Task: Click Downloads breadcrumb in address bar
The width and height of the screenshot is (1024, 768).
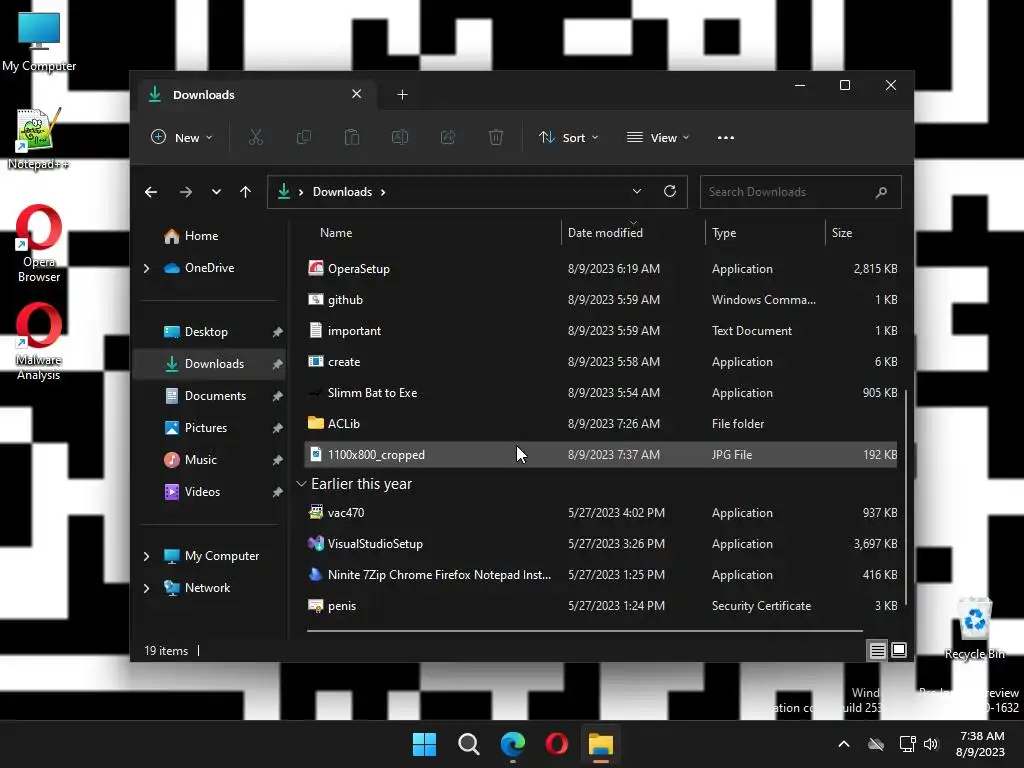Action: (342, 192)
